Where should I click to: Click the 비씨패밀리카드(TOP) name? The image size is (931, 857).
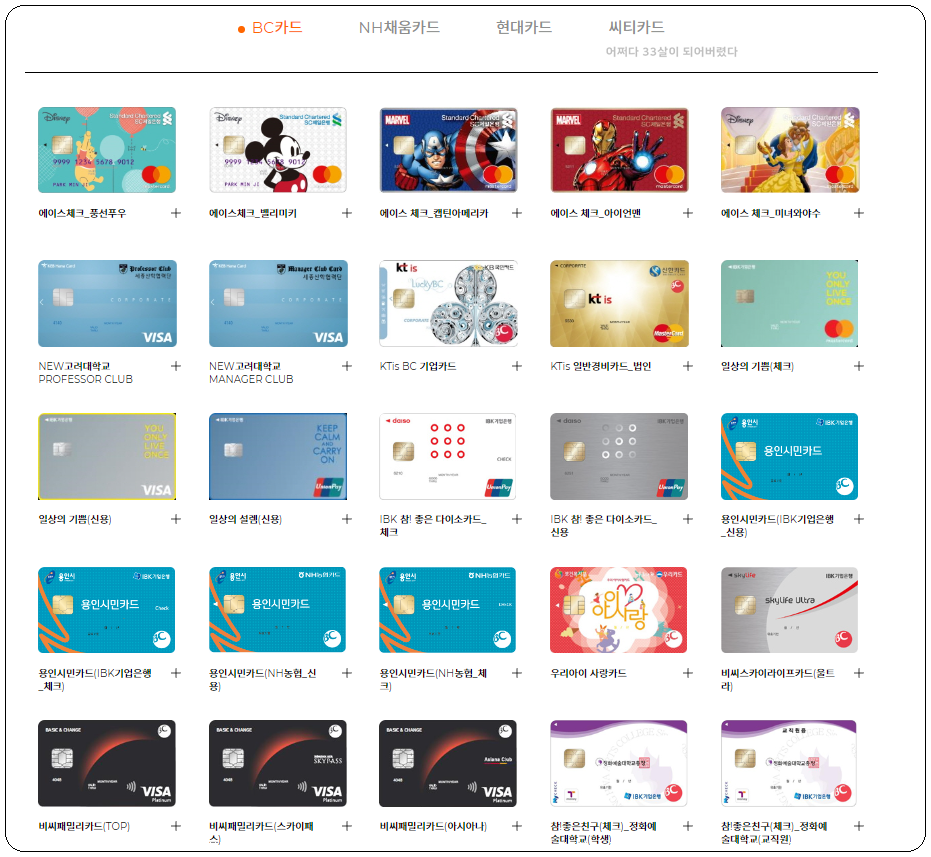pos(84,826)
